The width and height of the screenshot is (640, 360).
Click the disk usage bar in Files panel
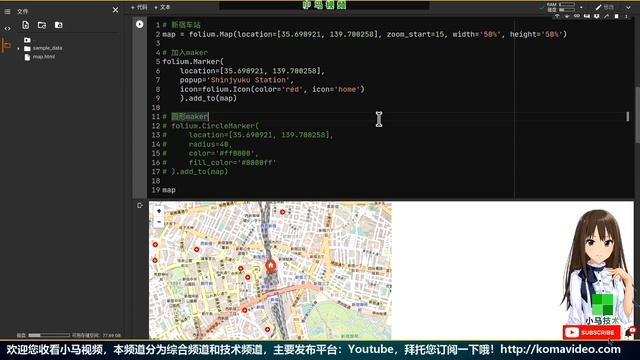(x=49, y=335)
